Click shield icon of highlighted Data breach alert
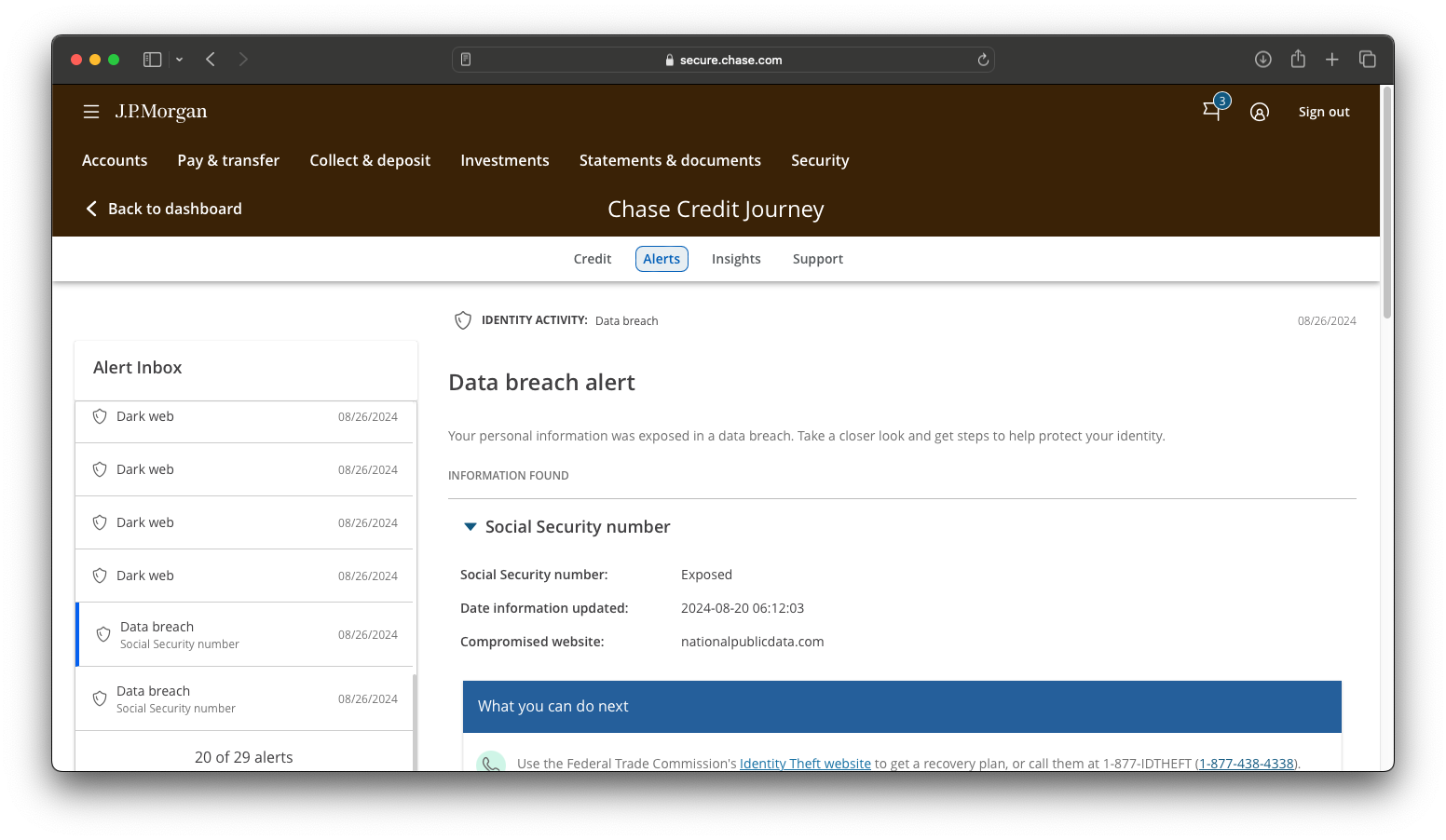Viewport: 1446px width, 840px height. 103,634
